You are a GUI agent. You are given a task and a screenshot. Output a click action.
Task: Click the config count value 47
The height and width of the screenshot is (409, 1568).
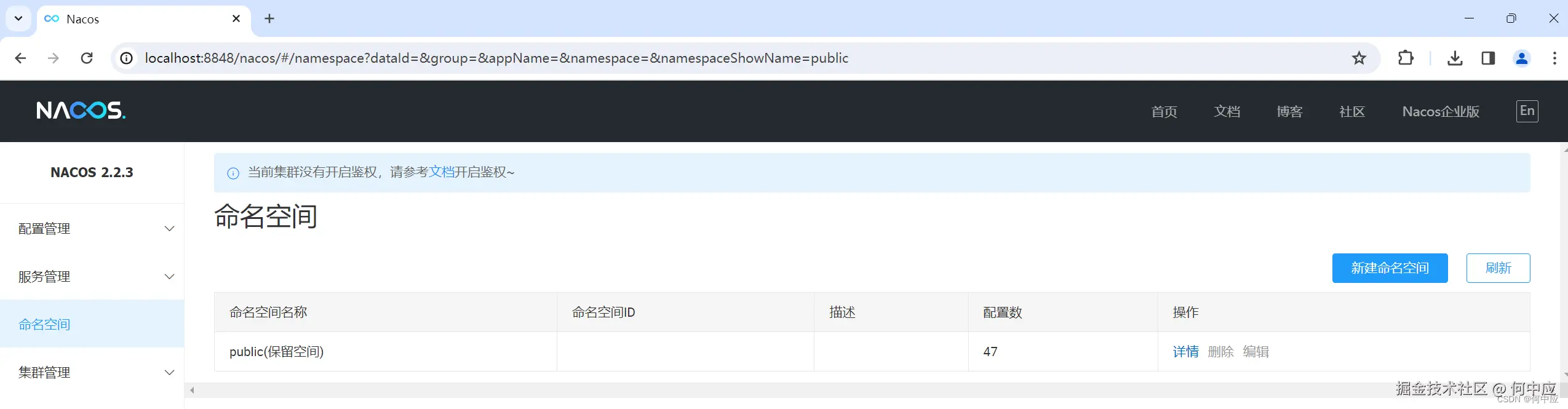click(x=990, y=352)
